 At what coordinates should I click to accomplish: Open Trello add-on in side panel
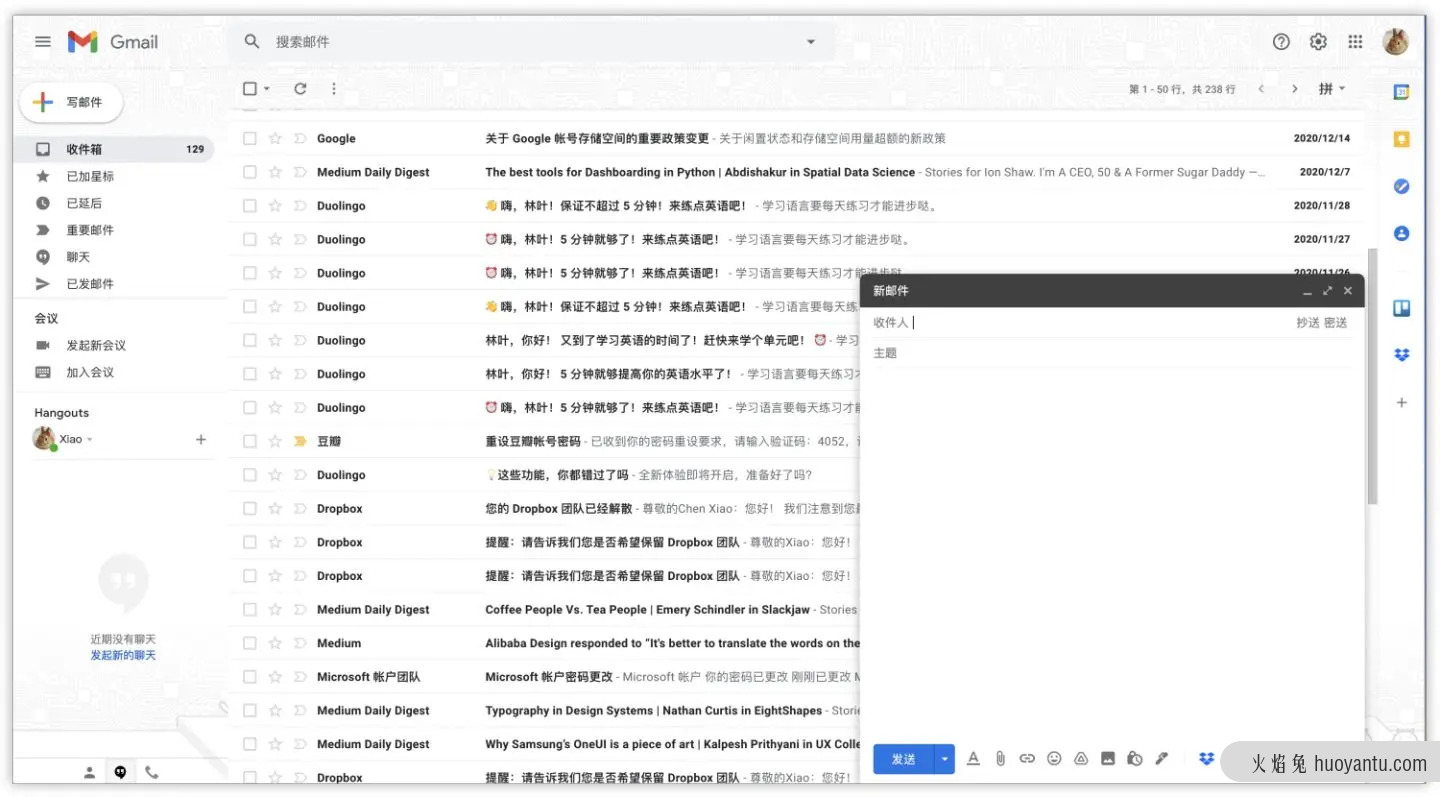pos(1402,308)
